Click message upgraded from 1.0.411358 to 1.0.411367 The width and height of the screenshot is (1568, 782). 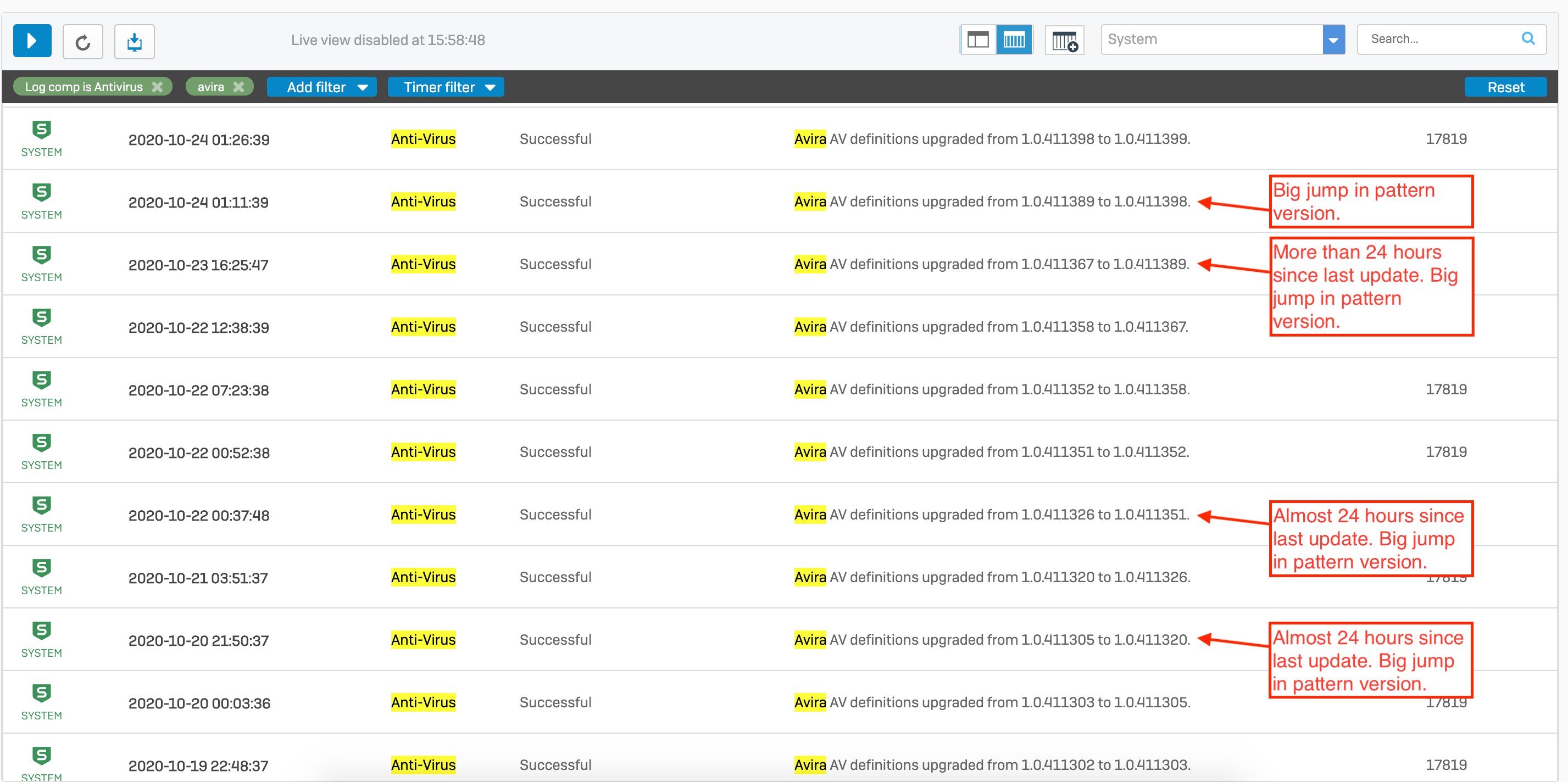[x=991, y=327]
